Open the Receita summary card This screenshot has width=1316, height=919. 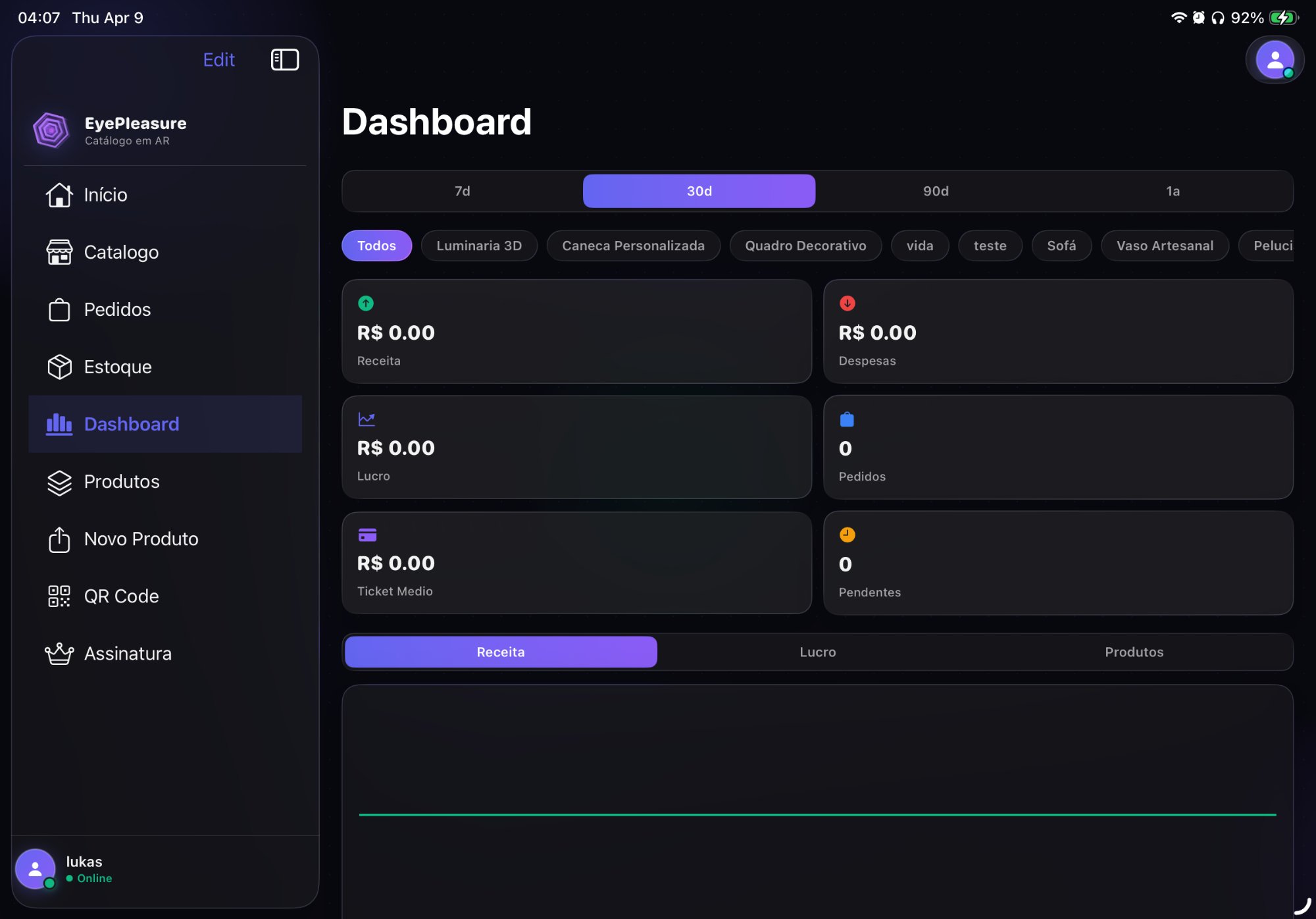point(576,331)
